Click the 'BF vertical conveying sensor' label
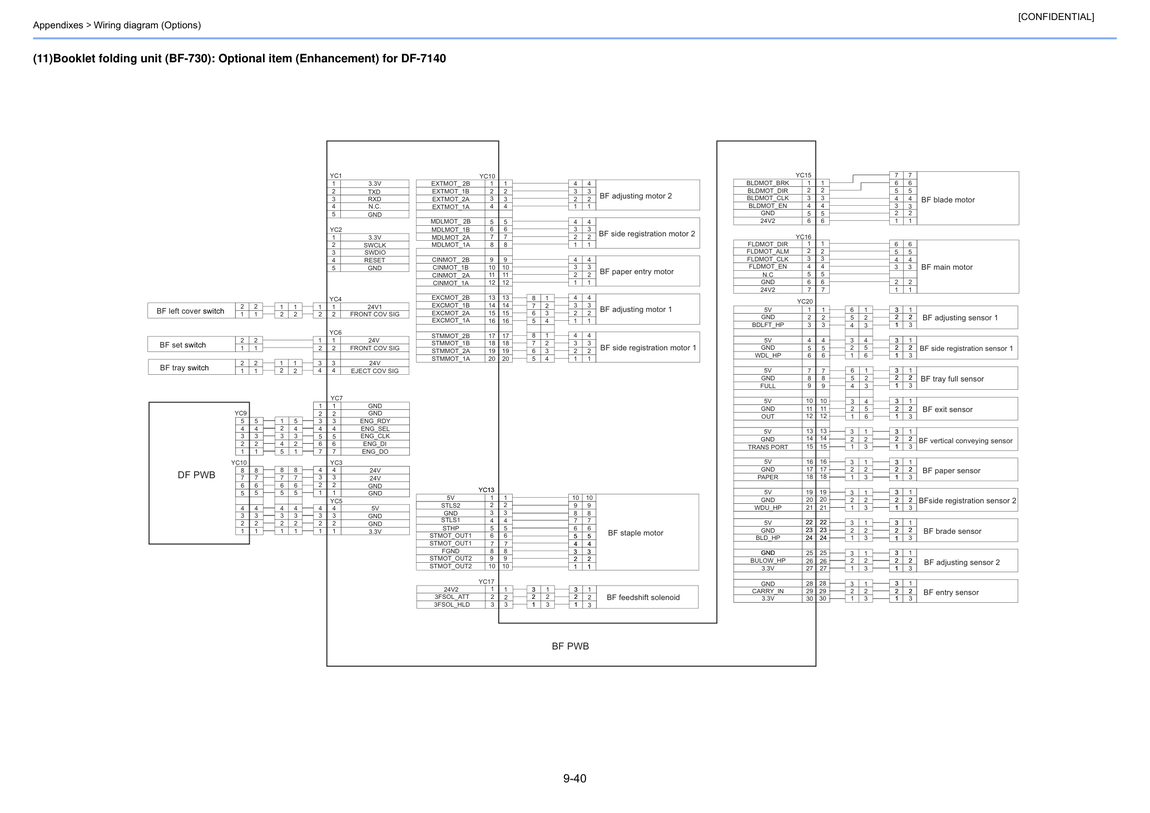This screenshot has height=813, width=1150. (x=966, y=441)
